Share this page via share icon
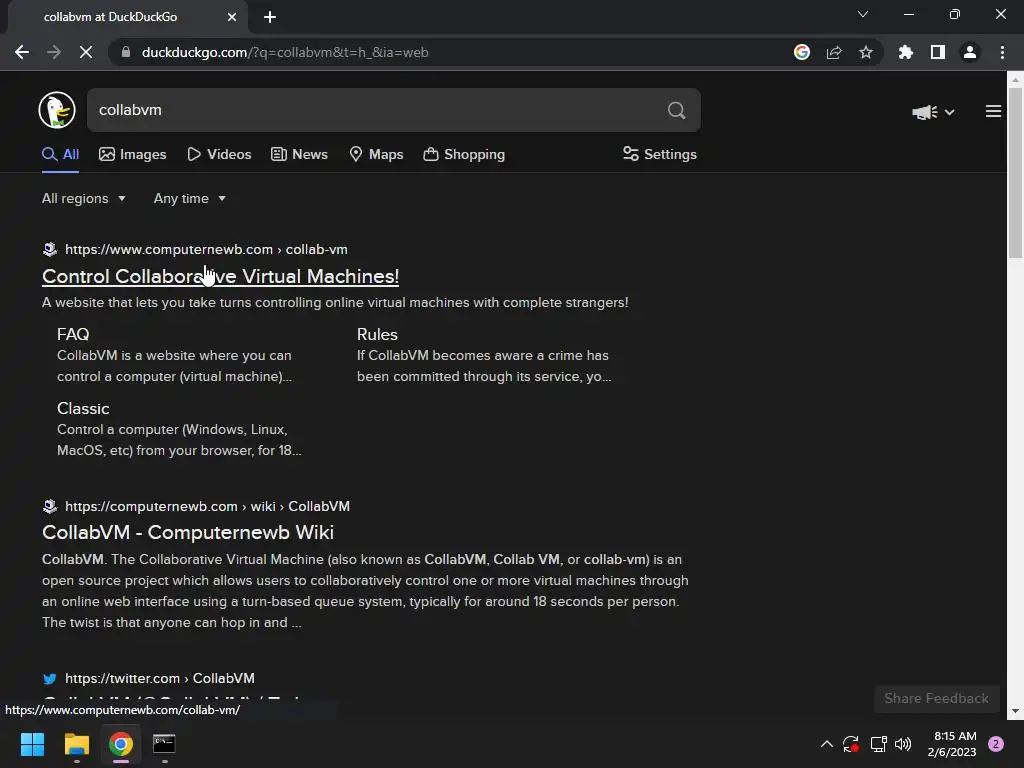 [x=834, y=52]
